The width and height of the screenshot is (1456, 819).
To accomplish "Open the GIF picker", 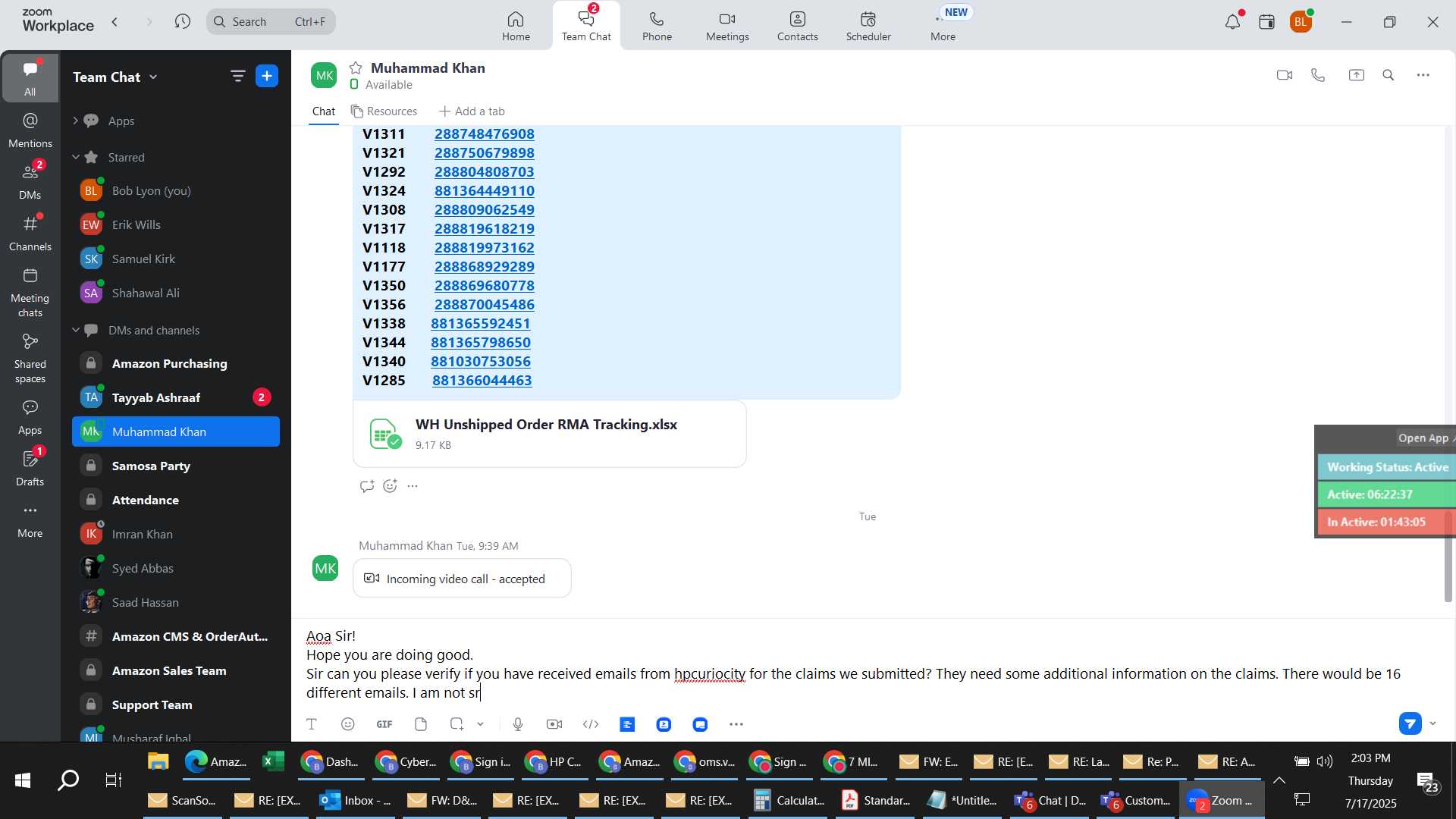I will [384, 724].
